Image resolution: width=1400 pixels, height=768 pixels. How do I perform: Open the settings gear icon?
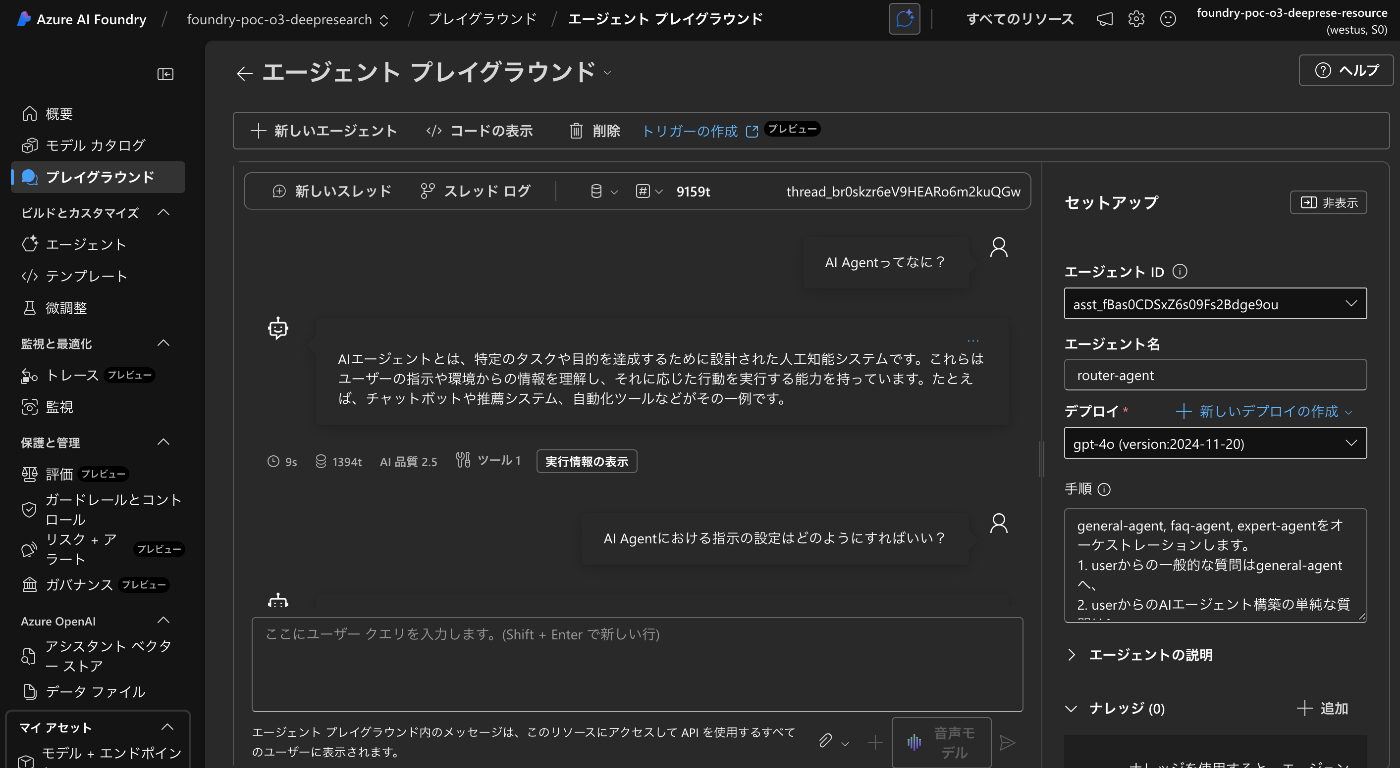click(x=1136, y=19)
